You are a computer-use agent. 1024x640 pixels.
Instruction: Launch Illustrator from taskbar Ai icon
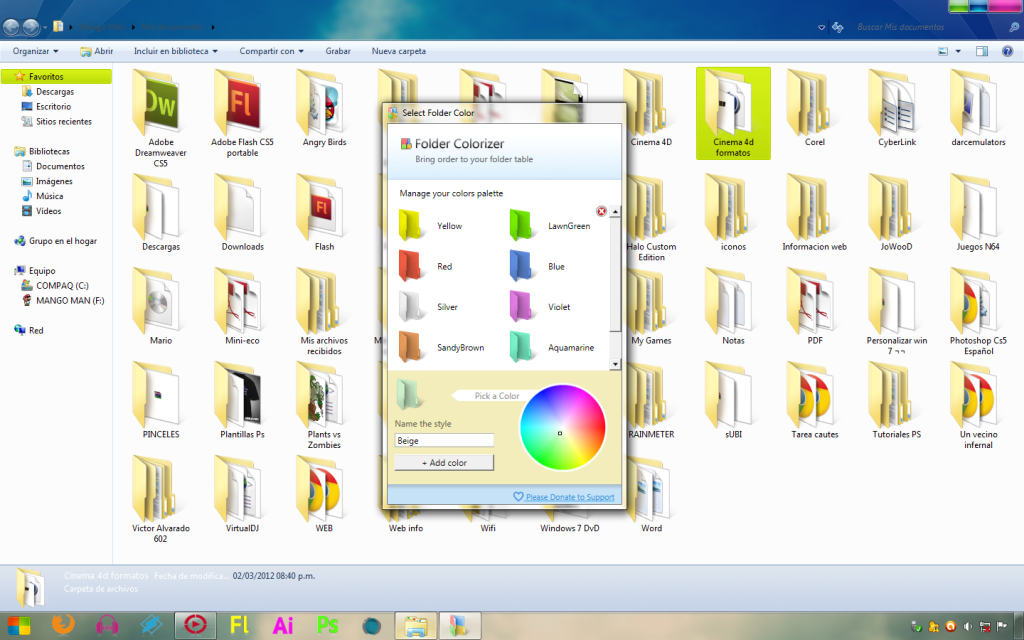283,626
